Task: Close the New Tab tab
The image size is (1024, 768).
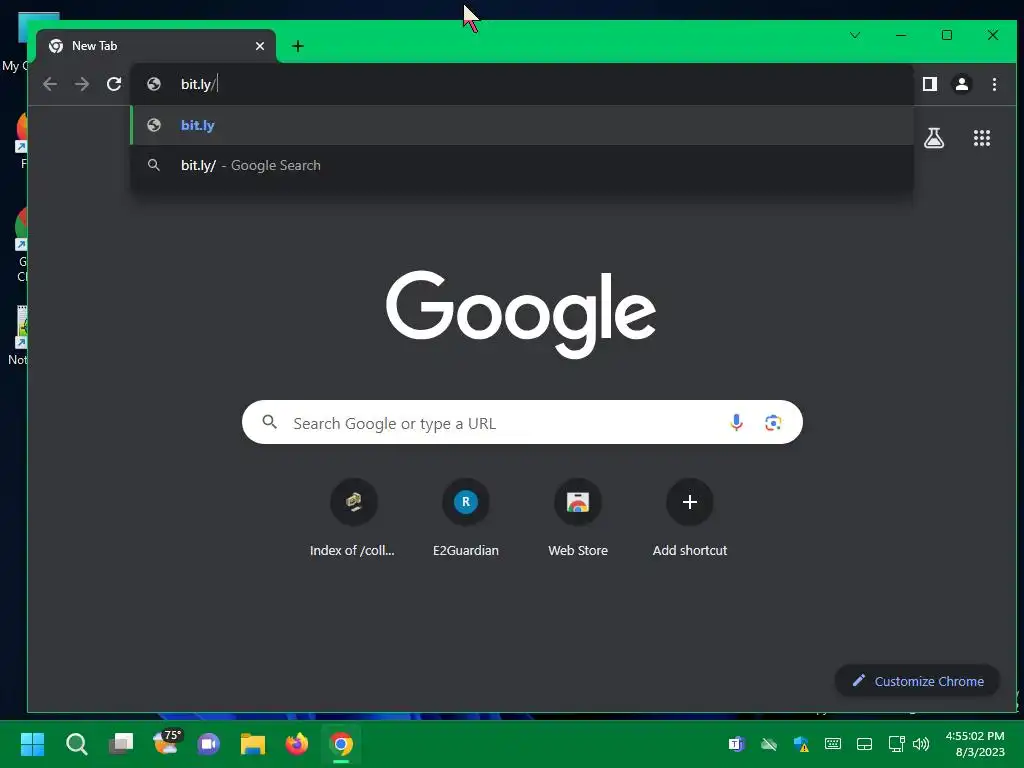Action: [x=260, y=46]
